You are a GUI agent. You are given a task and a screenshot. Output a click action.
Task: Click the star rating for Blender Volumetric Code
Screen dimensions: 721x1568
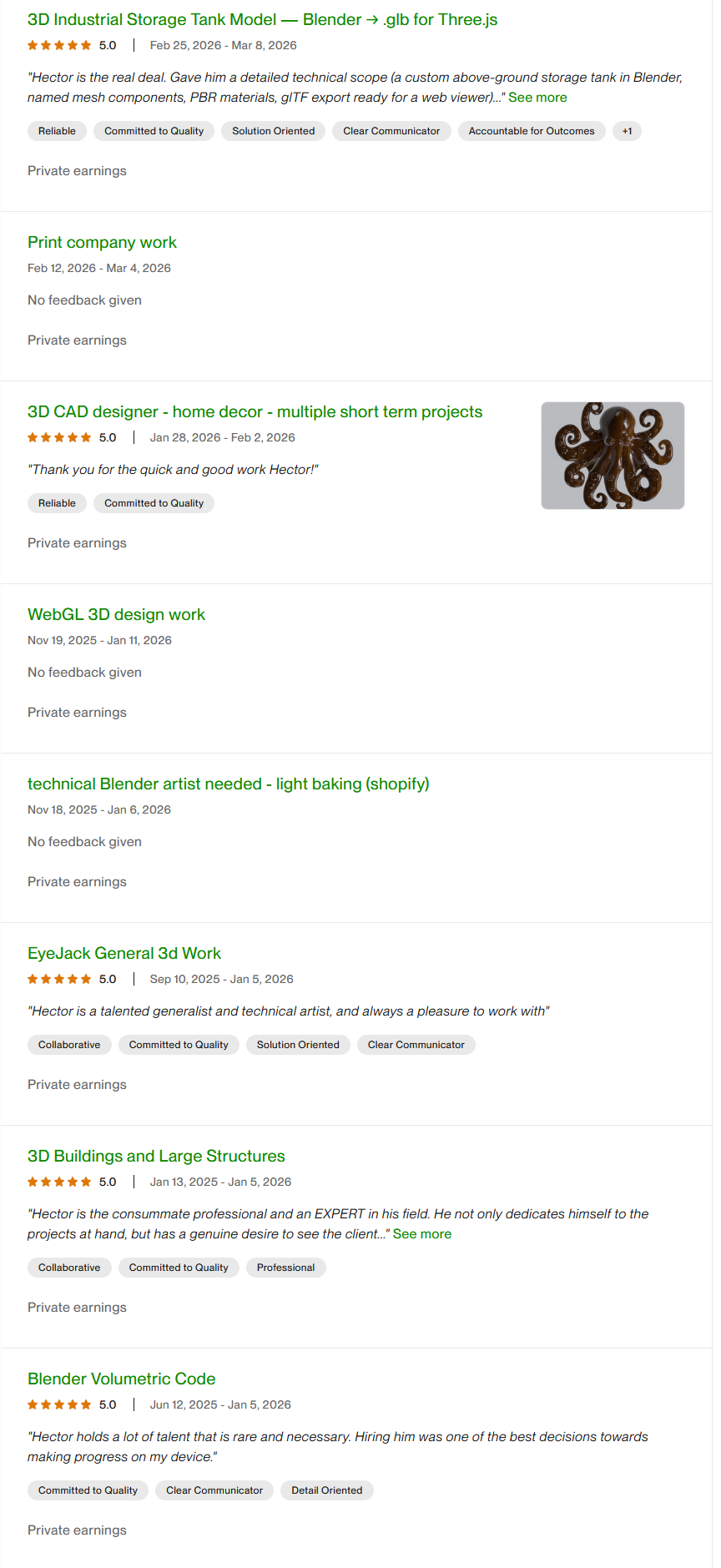pyautogui.click(x=59, y=1404)
